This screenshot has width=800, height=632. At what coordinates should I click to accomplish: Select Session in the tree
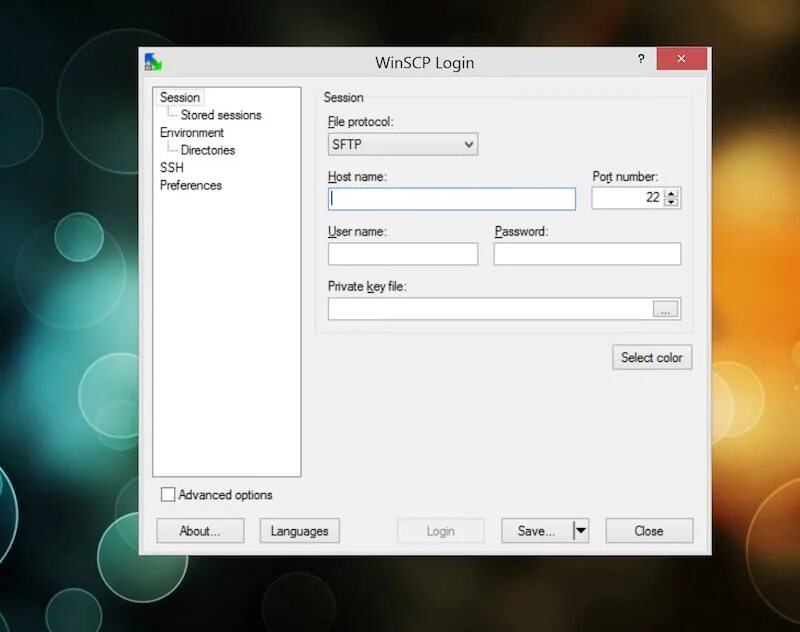(x=180, y=97)
